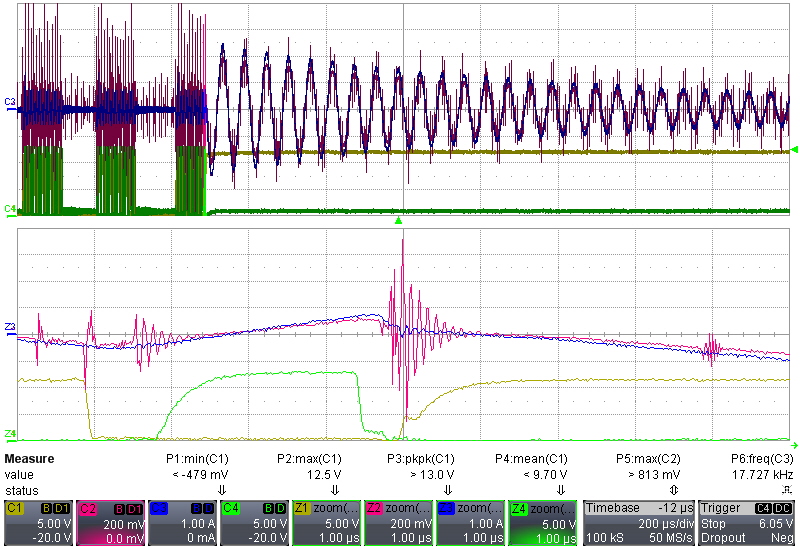Select the P5:max(C2) measurement label
Screen dimensions: 800x547
pyautogui.click(x=648, y=459)
